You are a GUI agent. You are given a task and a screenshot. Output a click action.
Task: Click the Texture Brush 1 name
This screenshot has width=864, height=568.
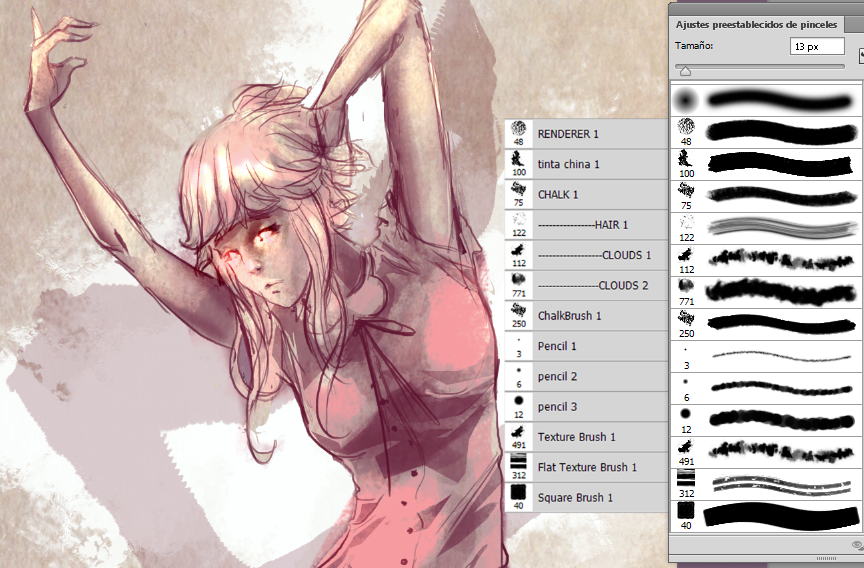[576, 437]
